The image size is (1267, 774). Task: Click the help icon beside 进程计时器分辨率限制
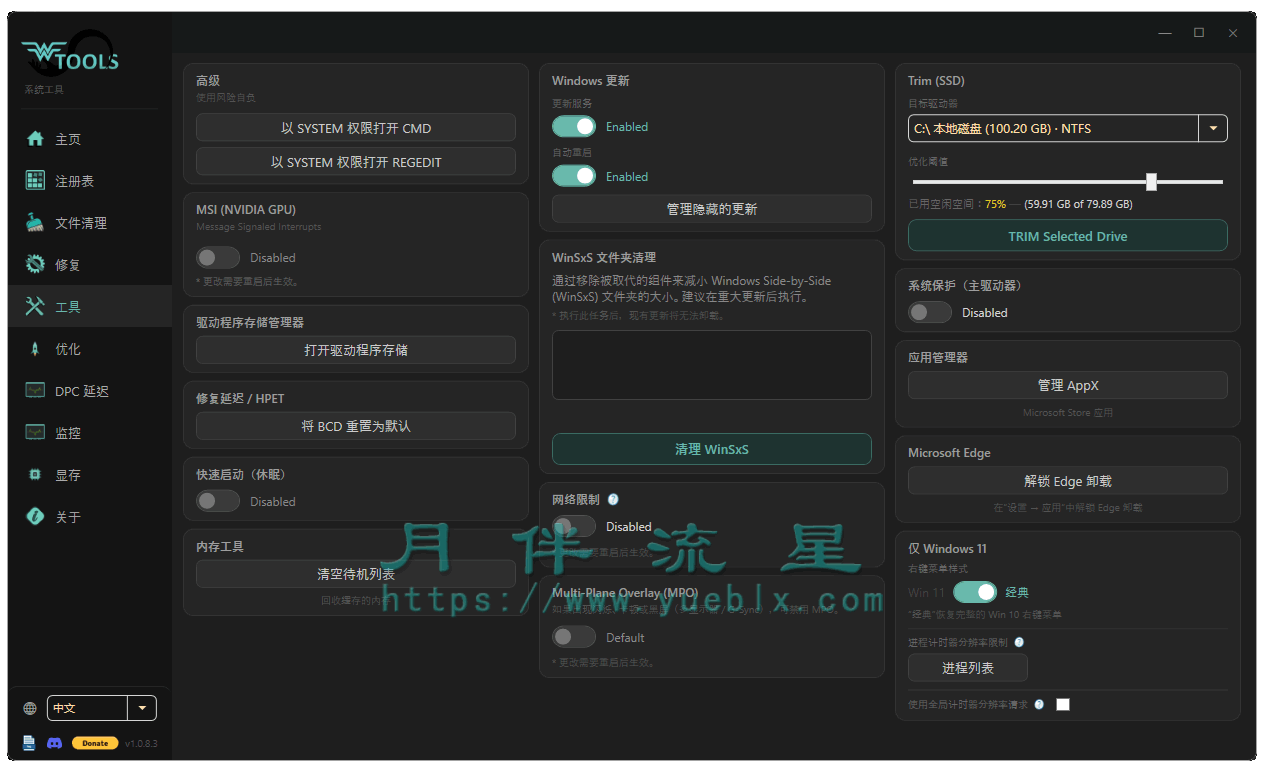tap(1019, 642)
